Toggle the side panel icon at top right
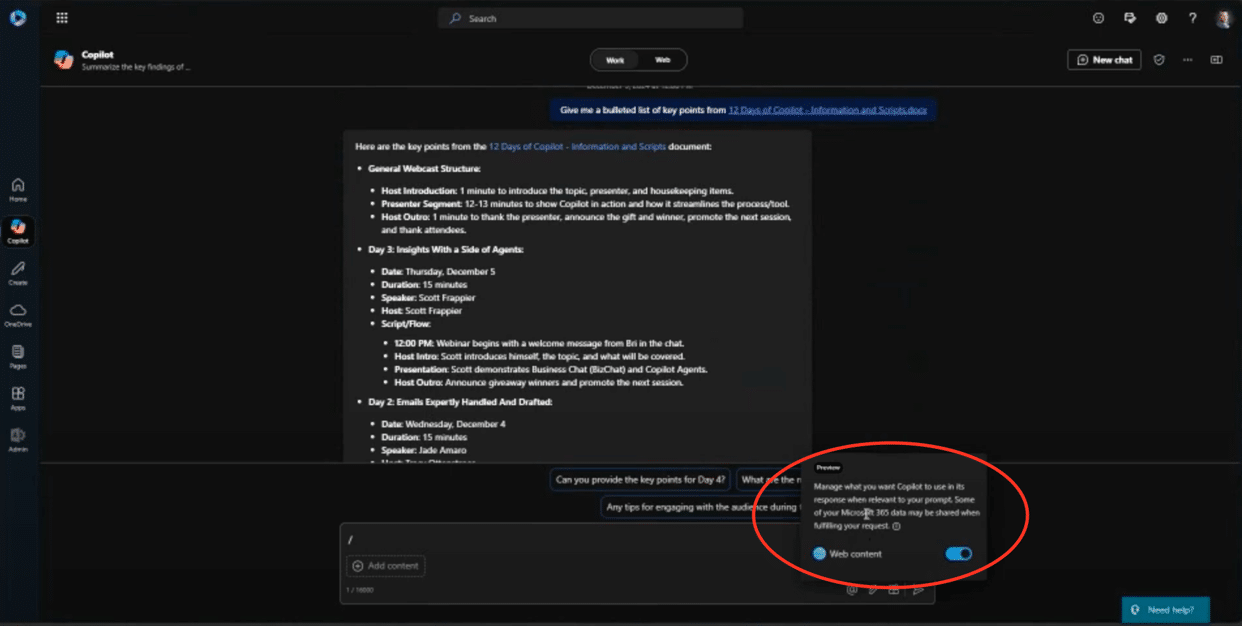The width and height of the screenshot is (1242, 626). [1216, 60]
